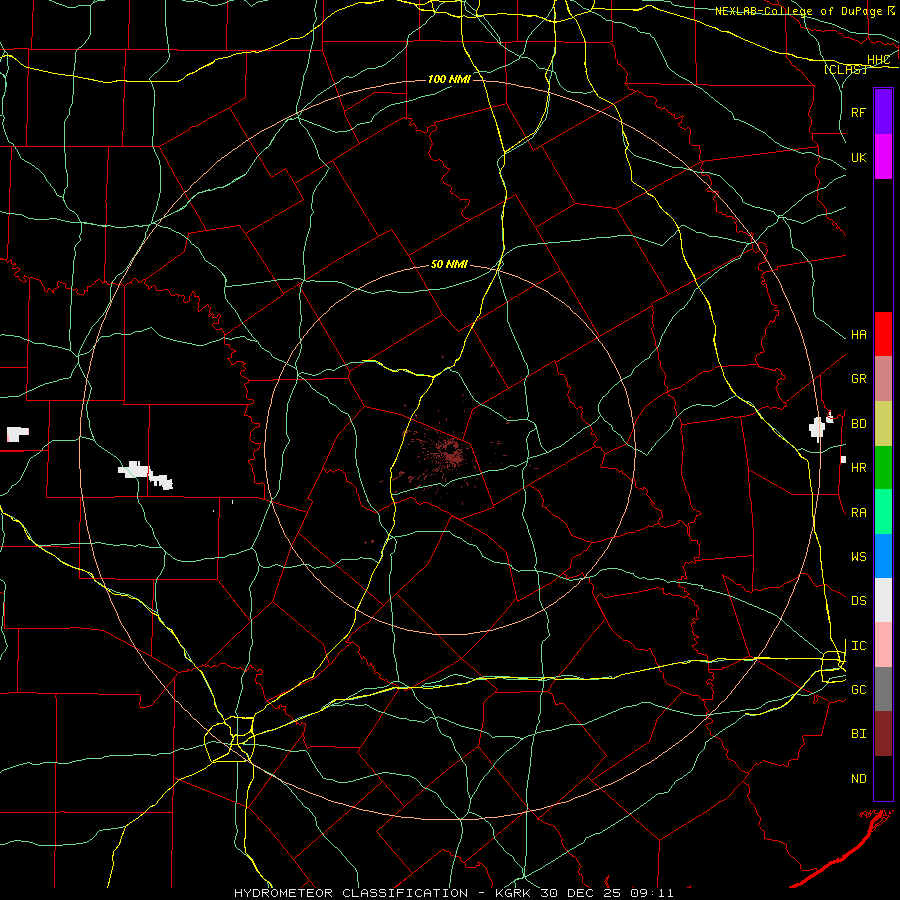Select the white DS legend swatch
This screenshot has width=900, height=900.
[883, 601]
